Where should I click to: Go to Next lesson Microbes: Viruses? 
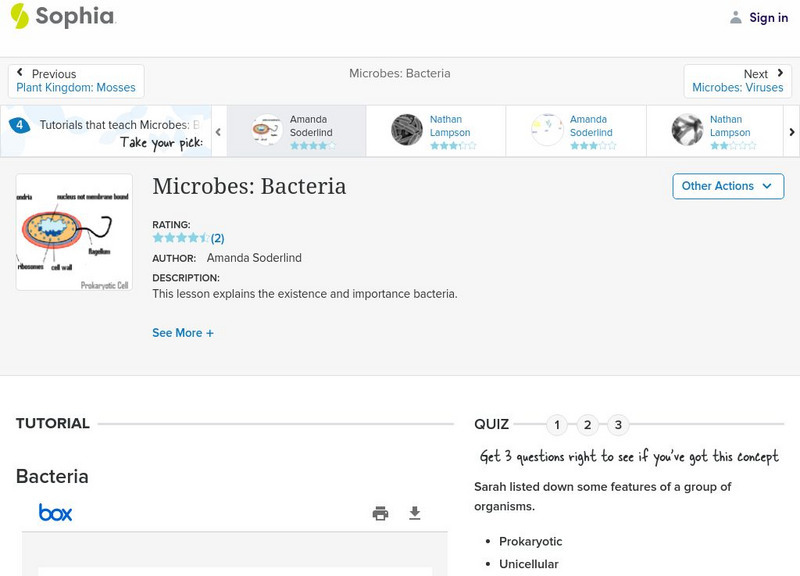click(737, 81)
